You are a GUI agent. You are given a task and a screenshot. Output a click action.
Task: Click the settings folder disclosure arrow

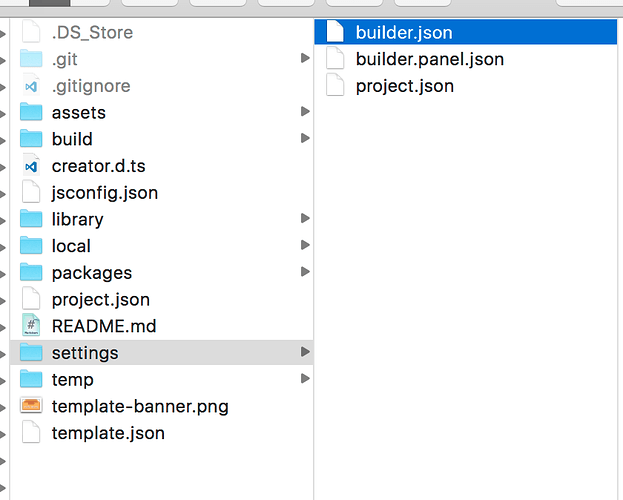click(x=304, y=353)
